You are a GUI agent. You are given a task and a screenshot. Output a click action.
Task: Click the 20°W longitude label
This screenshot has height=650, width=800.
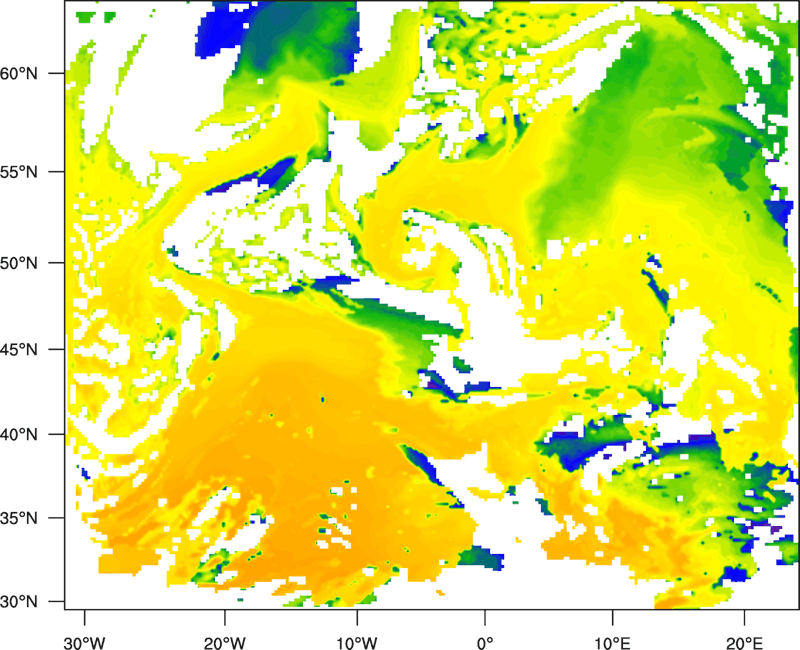tap(224, 643)
